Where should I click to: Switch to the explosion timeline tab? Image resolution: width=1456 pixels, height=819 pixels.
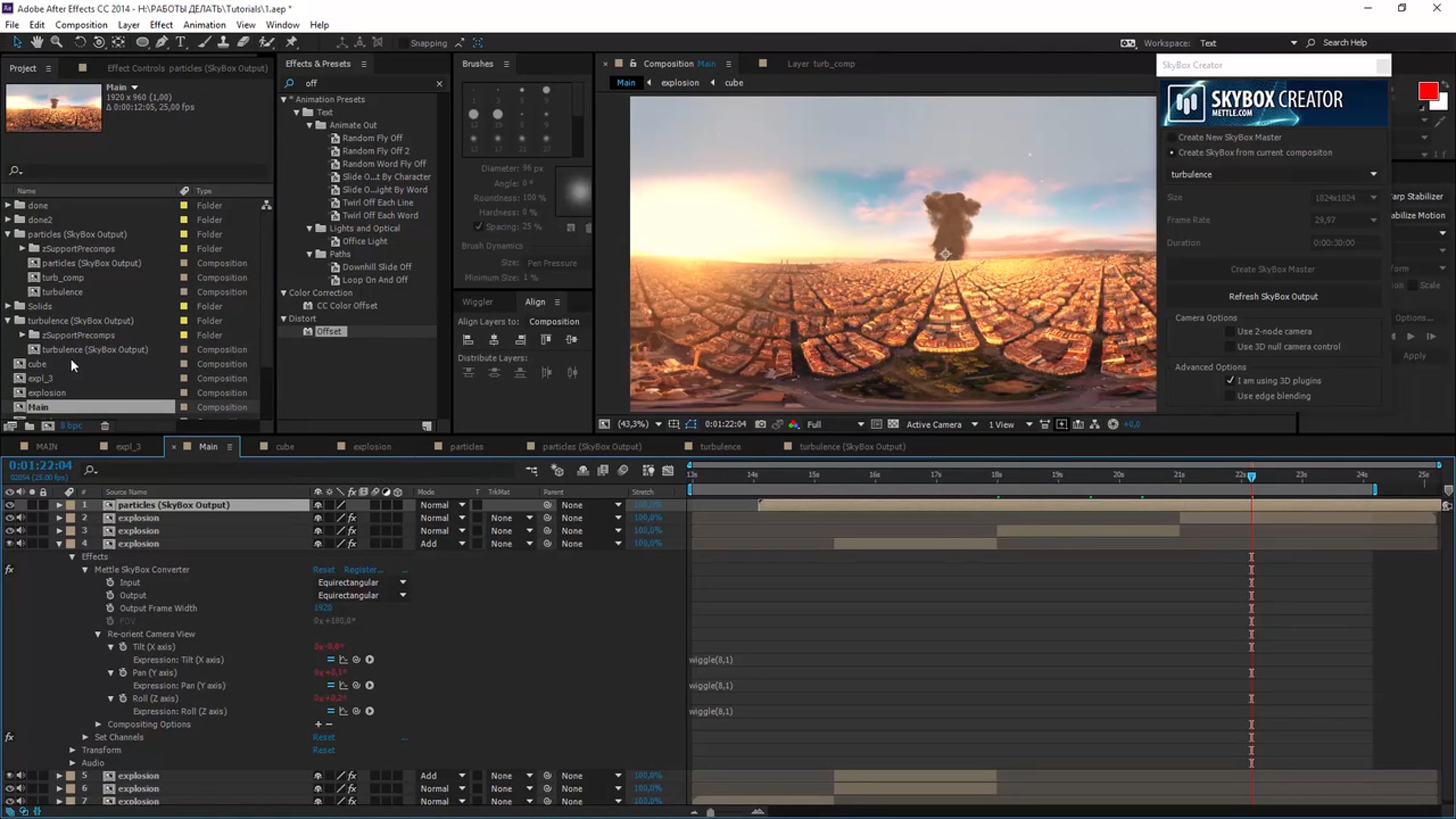[x=372, y=447]
